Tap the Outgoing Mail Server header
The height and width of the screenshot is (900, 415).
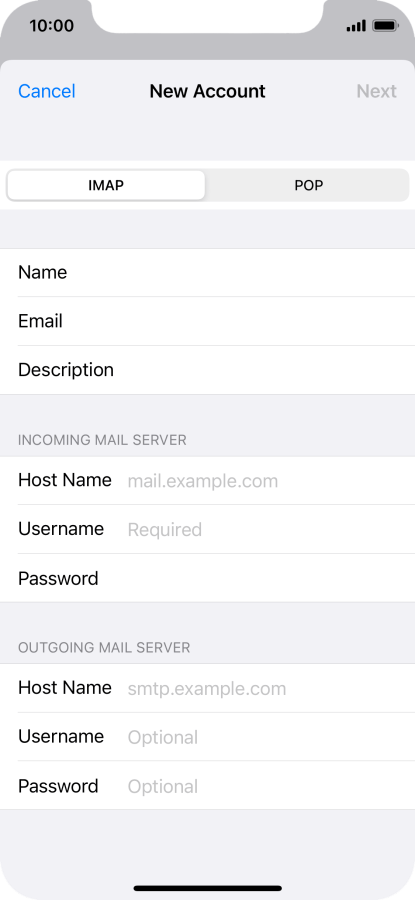pyautogui.click(x=104, y=647)
